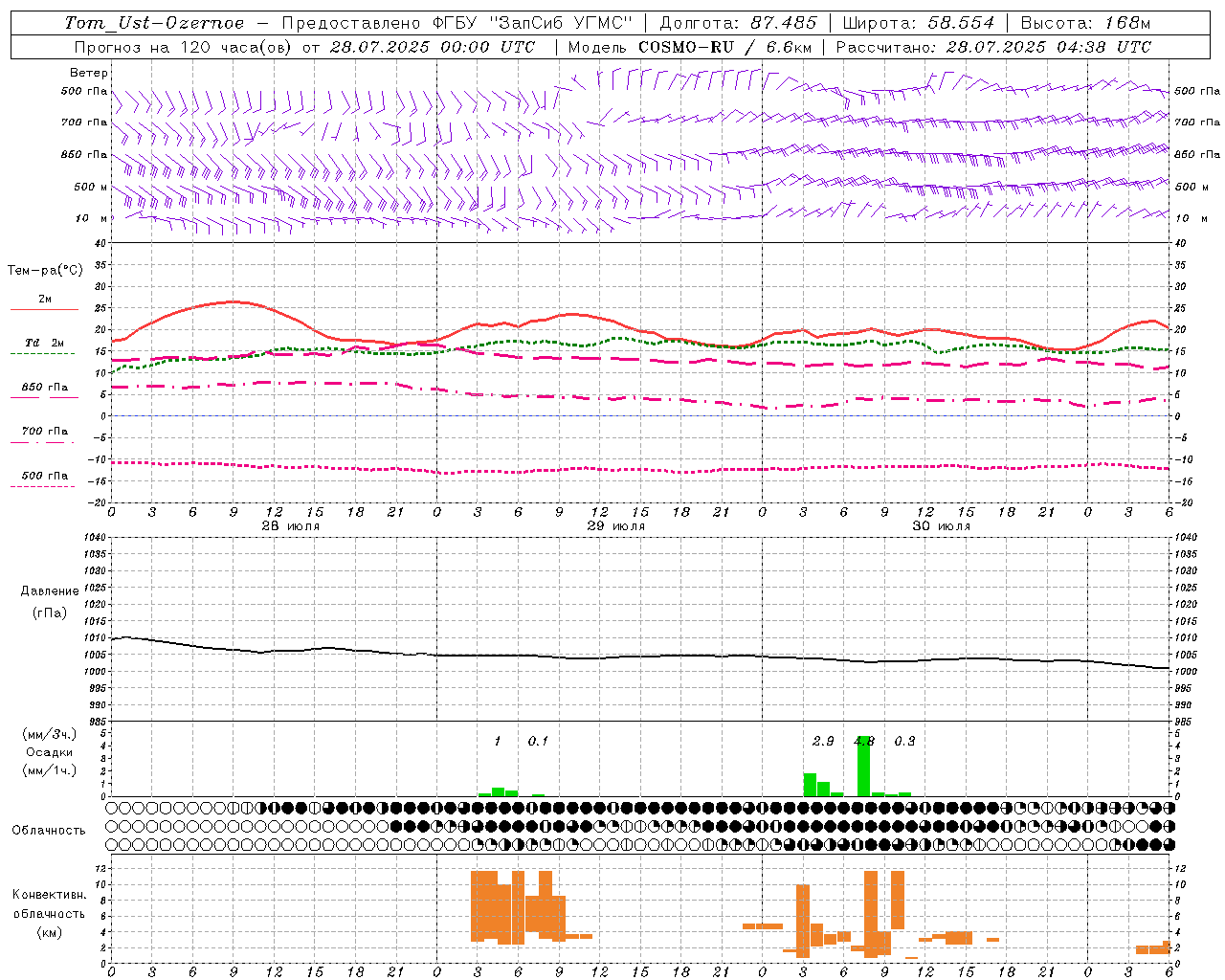The height and width of the screenshot is (980, 1225).
Task: Click the station name Tom_Ust-Ozernoe
Action: pos(154,23)
